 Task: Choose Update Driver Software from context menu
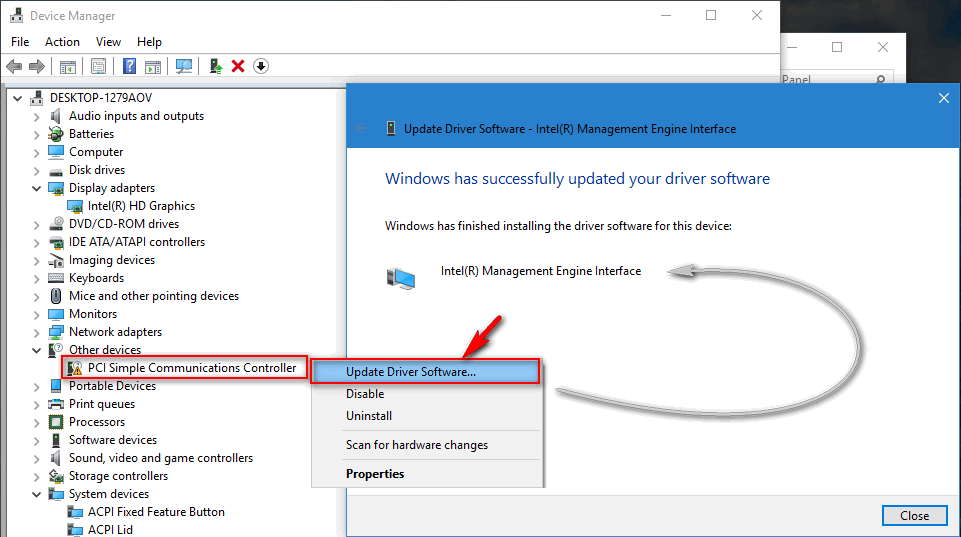click(x=426, y=372)
